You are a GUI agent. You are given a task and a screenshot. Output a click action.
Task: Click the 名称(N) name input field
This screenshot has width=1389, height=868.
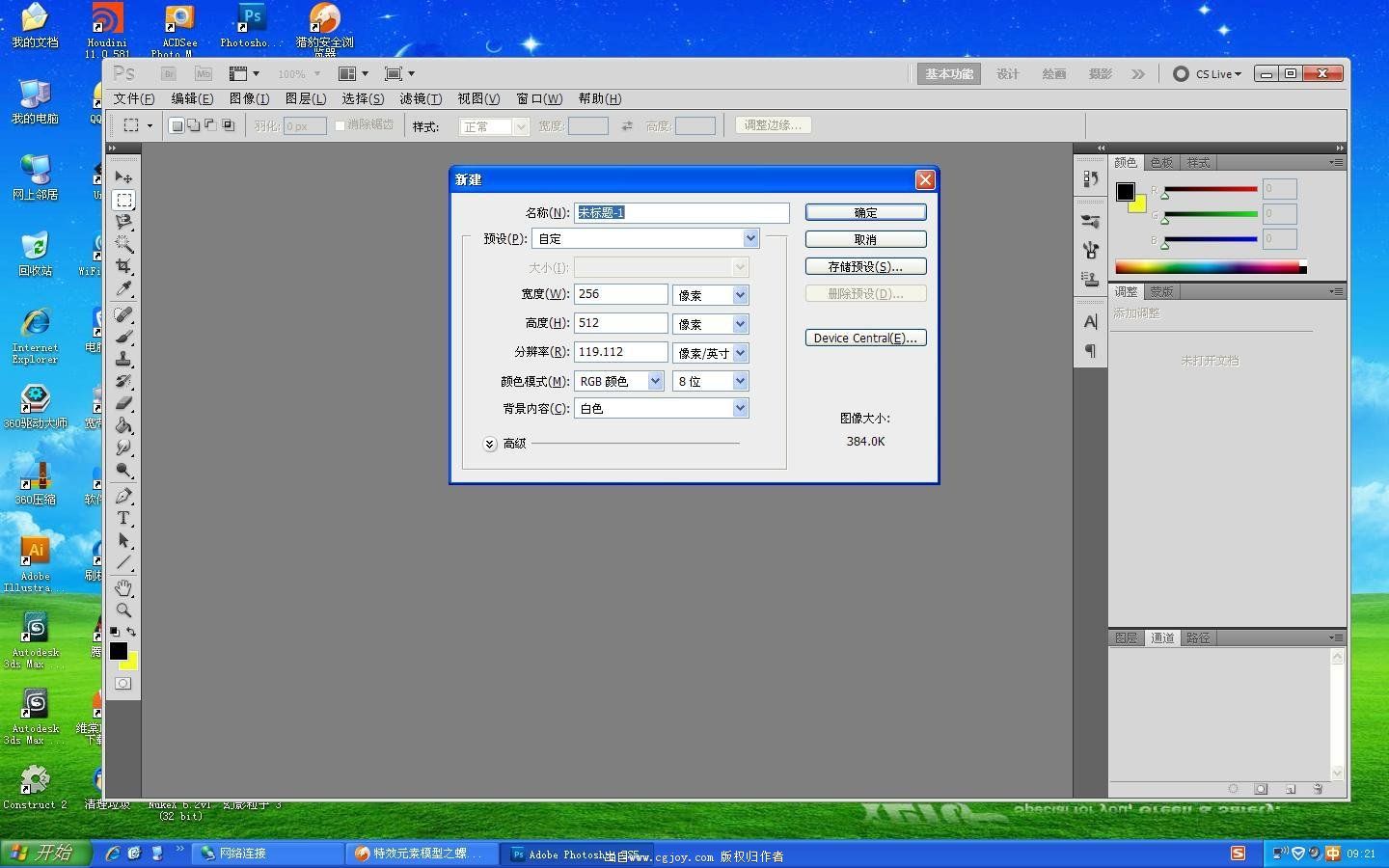pyautogui.click(x=682, y=212)
